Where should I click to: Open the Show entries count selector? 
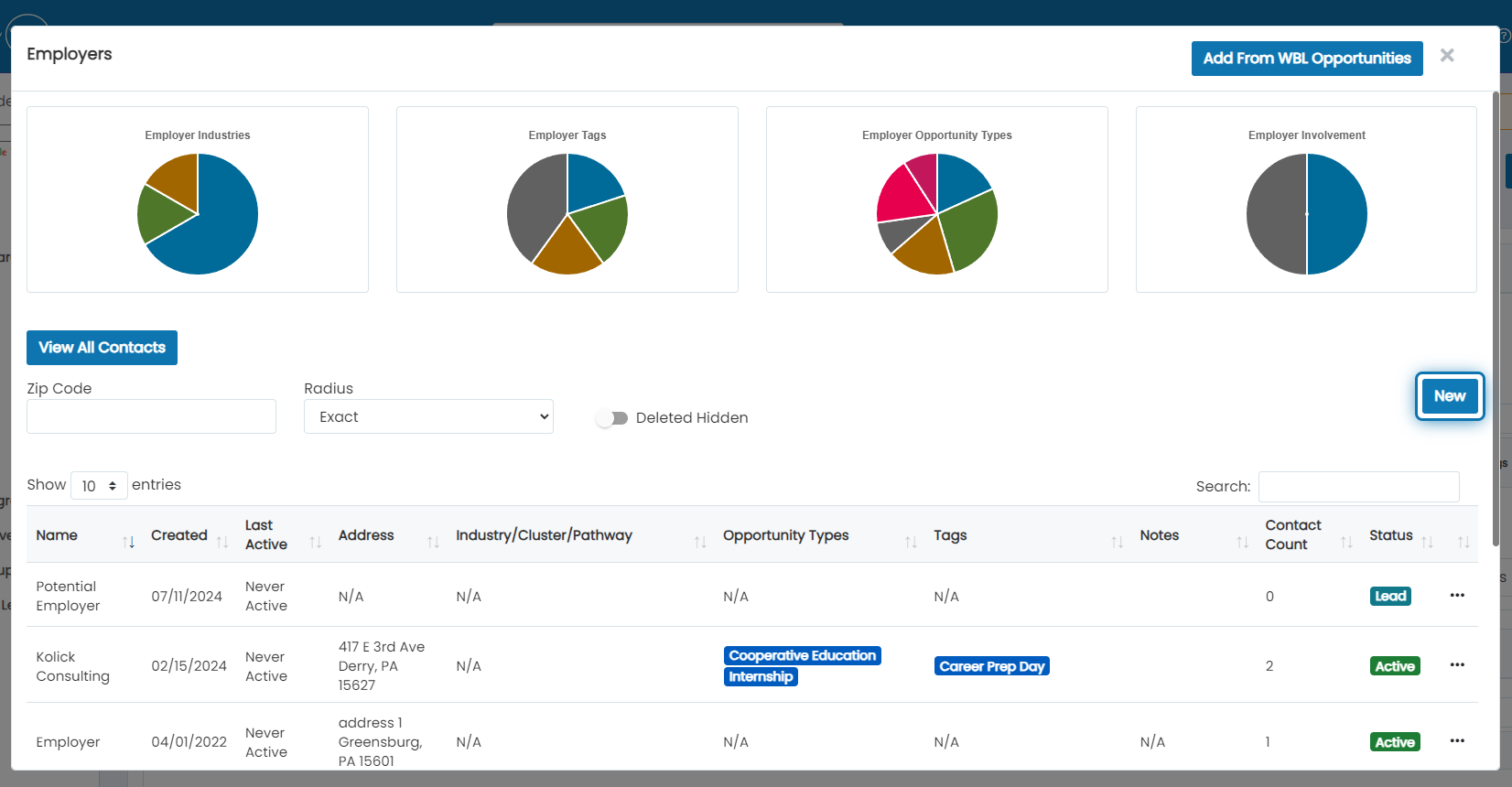pos(99,485)
